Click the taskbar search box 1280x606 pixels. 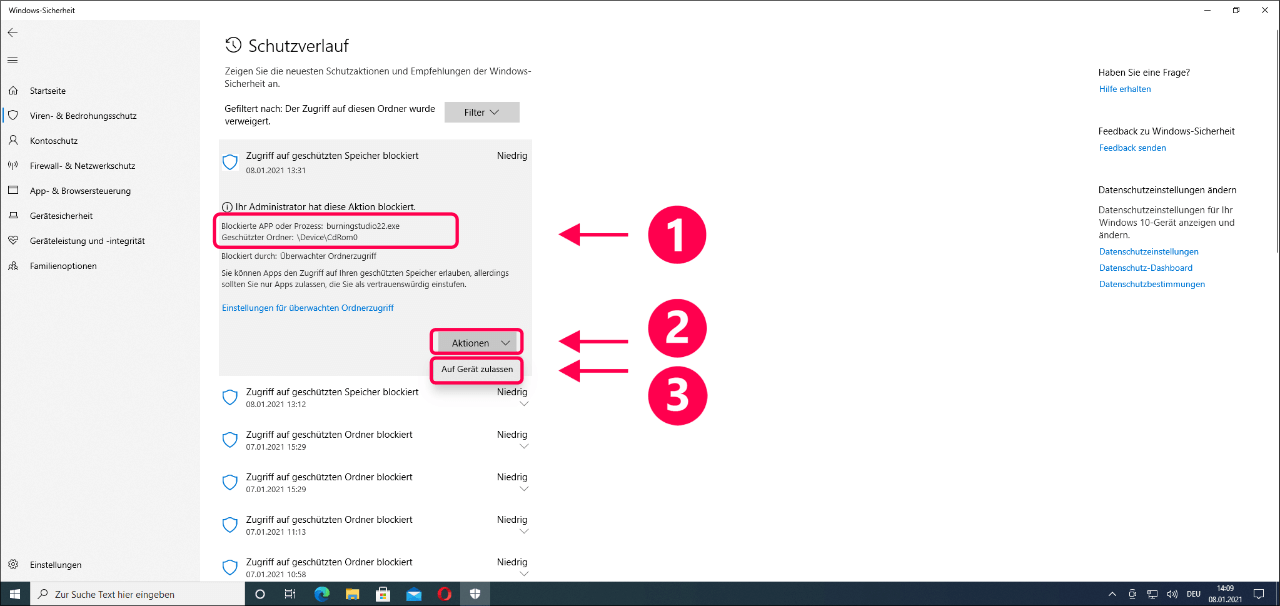138,594
